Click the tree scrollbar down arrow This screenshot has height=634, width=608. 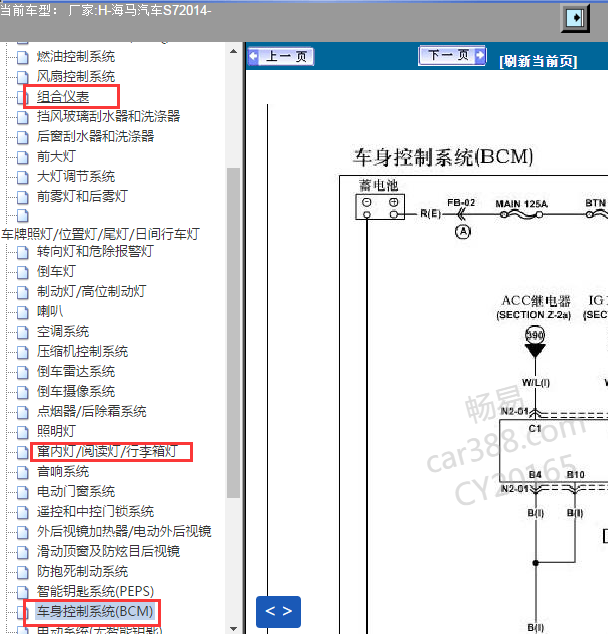pos(233,628)
